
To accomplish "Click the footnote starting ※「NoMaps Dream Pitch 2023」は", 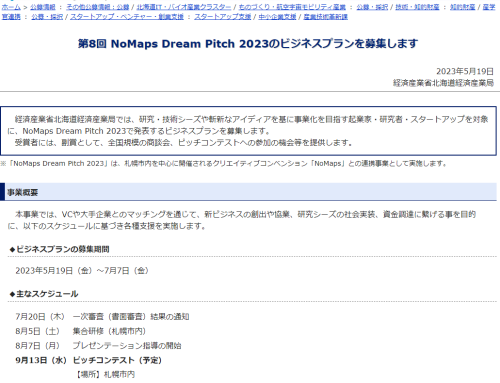I will (x=223, y=163).
